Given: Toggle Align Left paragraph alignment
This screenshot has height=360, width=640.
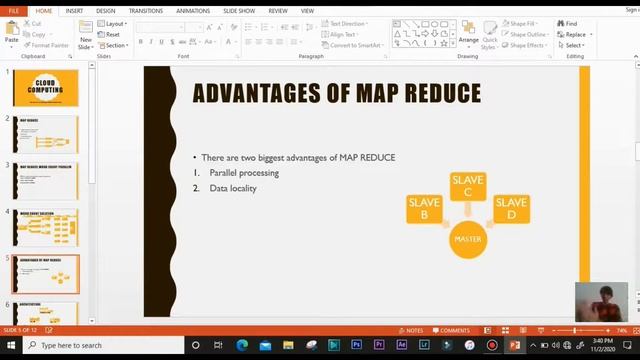Looking at the screenshot, I should coord(248,42).
